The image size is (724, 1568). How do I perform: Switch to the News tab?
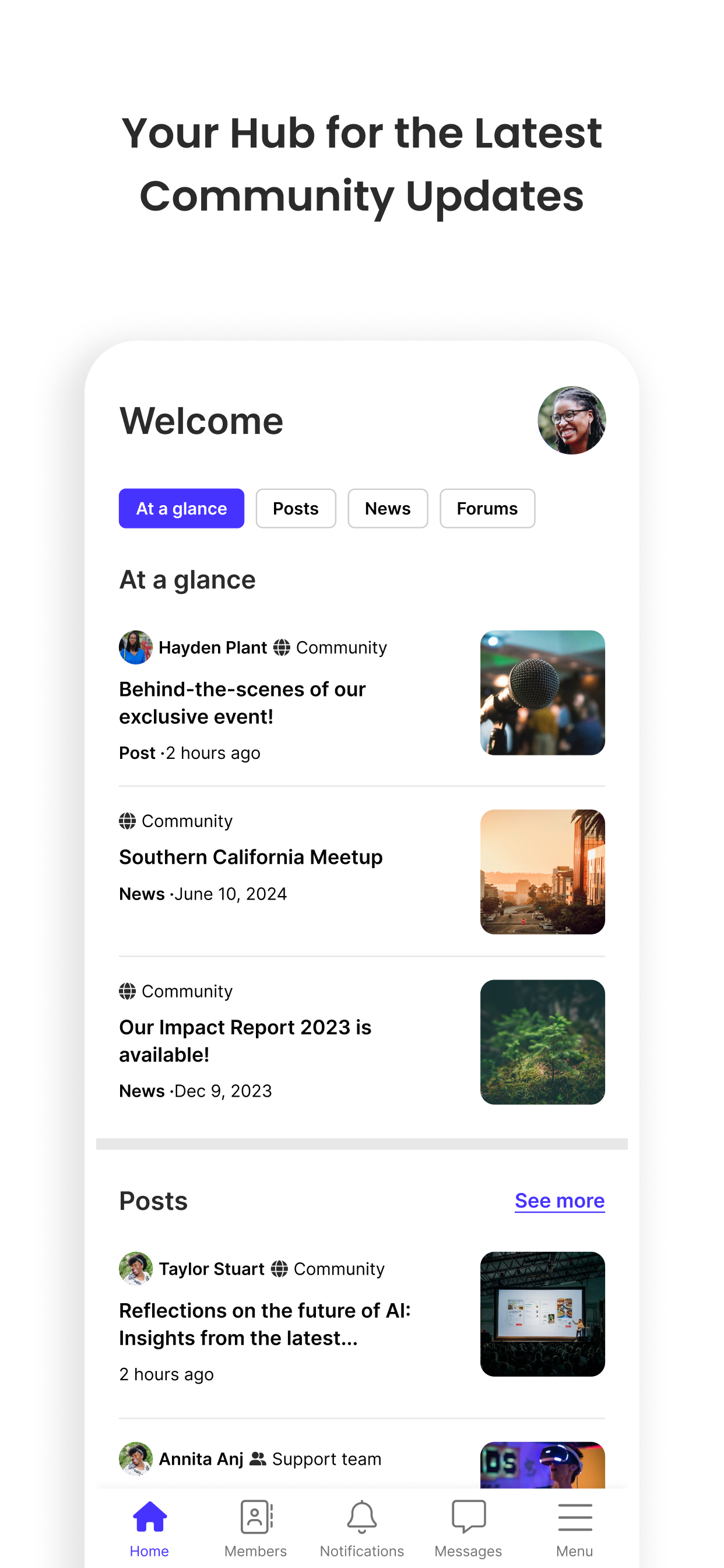click(x=388, y=508)
